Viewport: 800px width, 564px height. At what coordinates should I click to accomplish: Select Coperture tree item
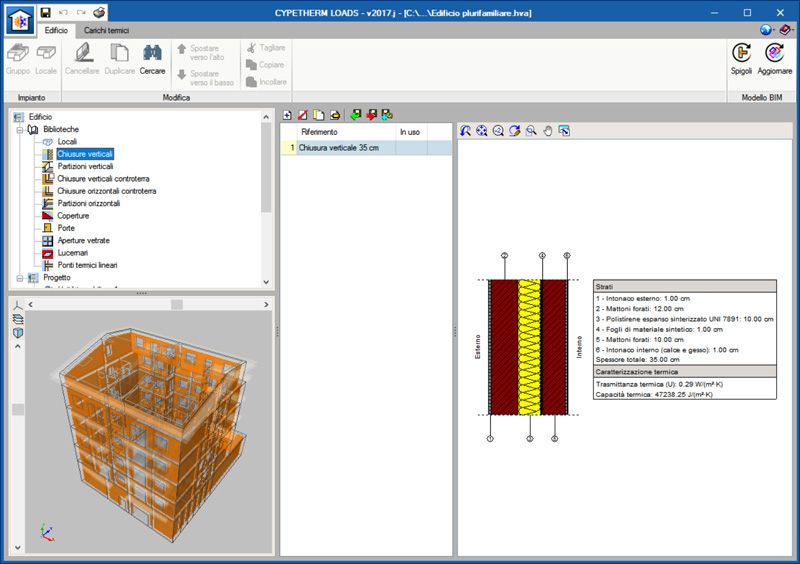tap(73, 216)
